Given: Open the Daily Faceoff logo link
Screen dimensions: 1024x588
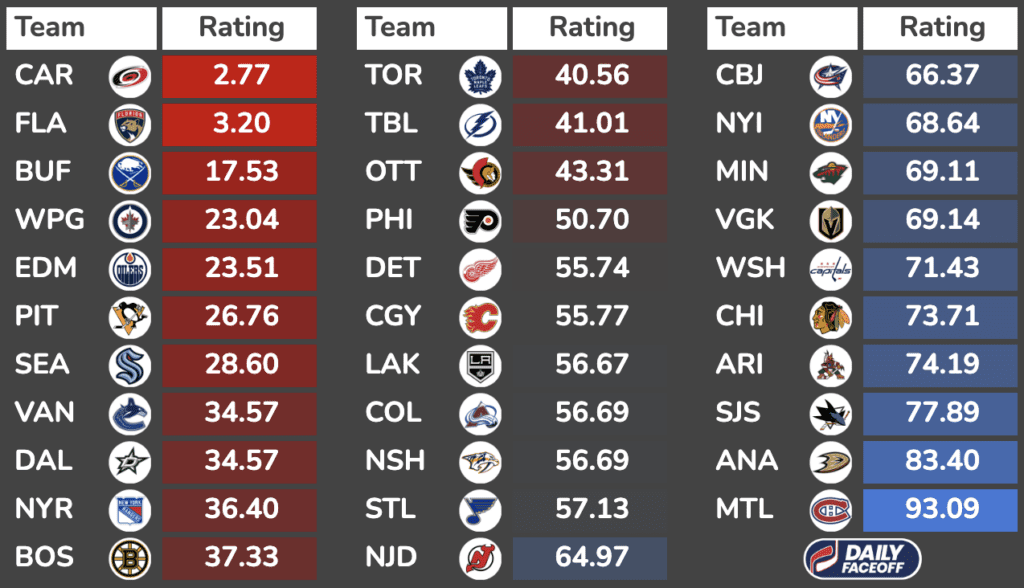Looking at the screenshot, I should point(863,557).
